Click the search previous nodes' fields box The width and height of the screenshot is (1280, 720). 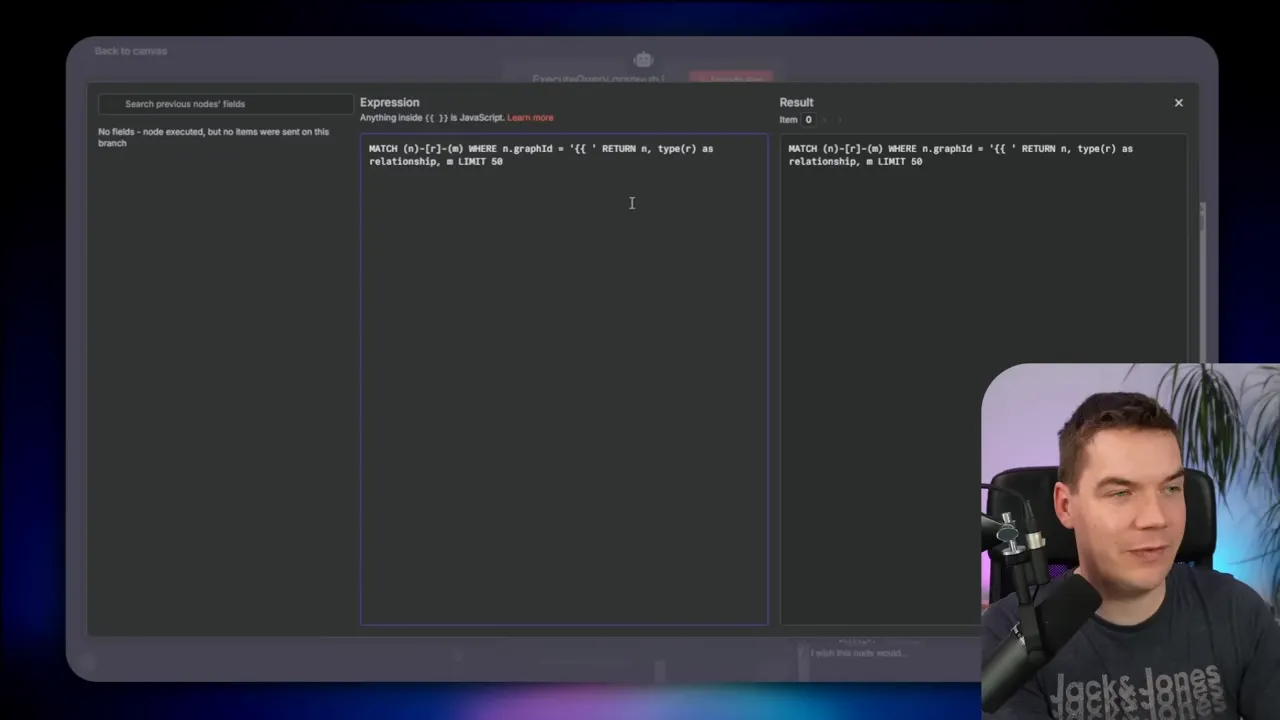click(x=224, y=103)
